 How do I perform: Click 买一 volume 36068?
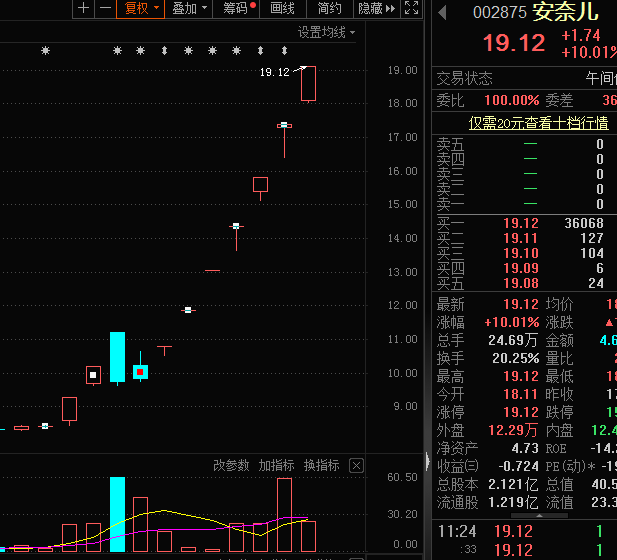[584, 223]
